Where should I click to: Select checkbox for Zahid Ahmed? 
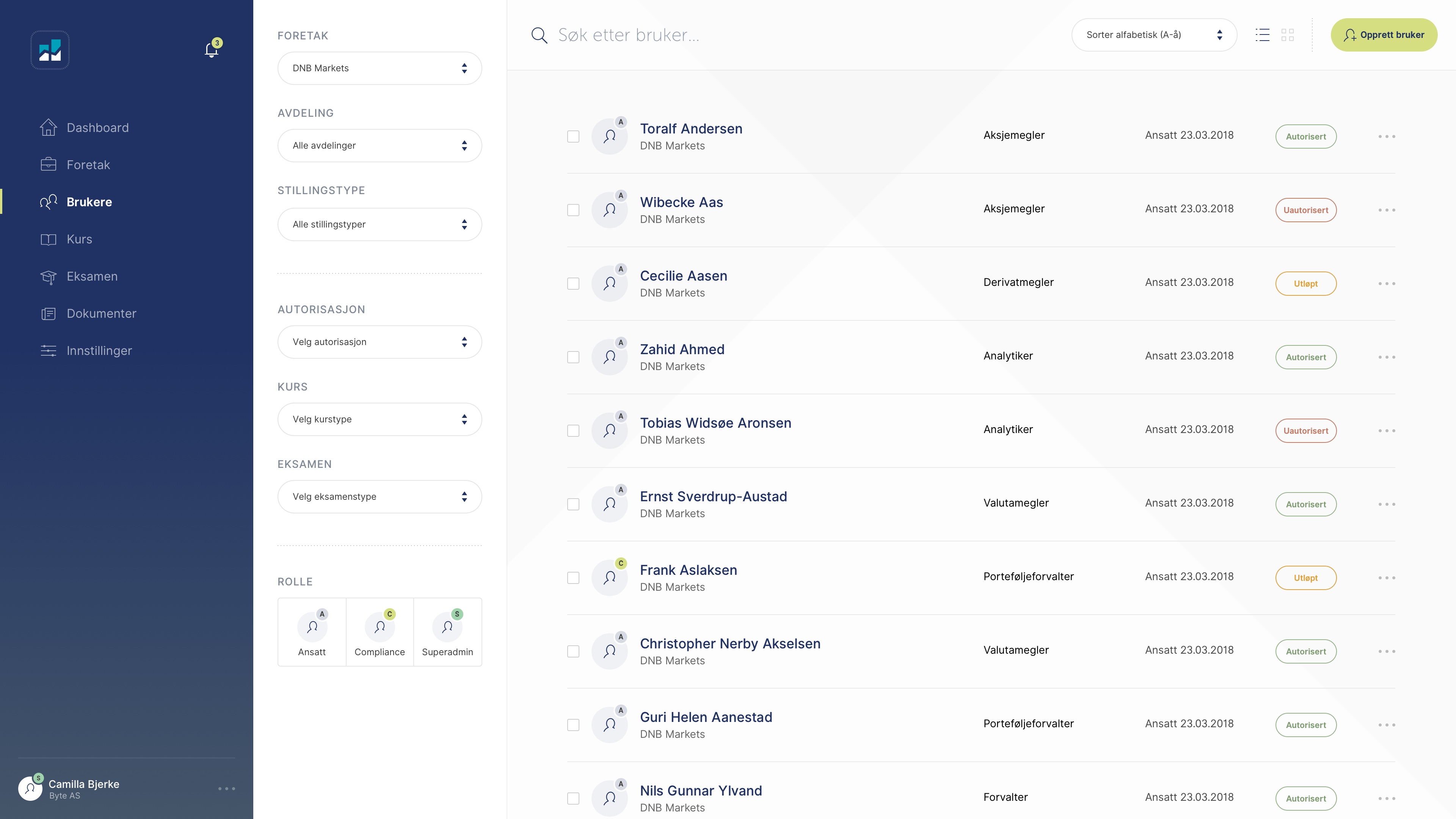573,357
